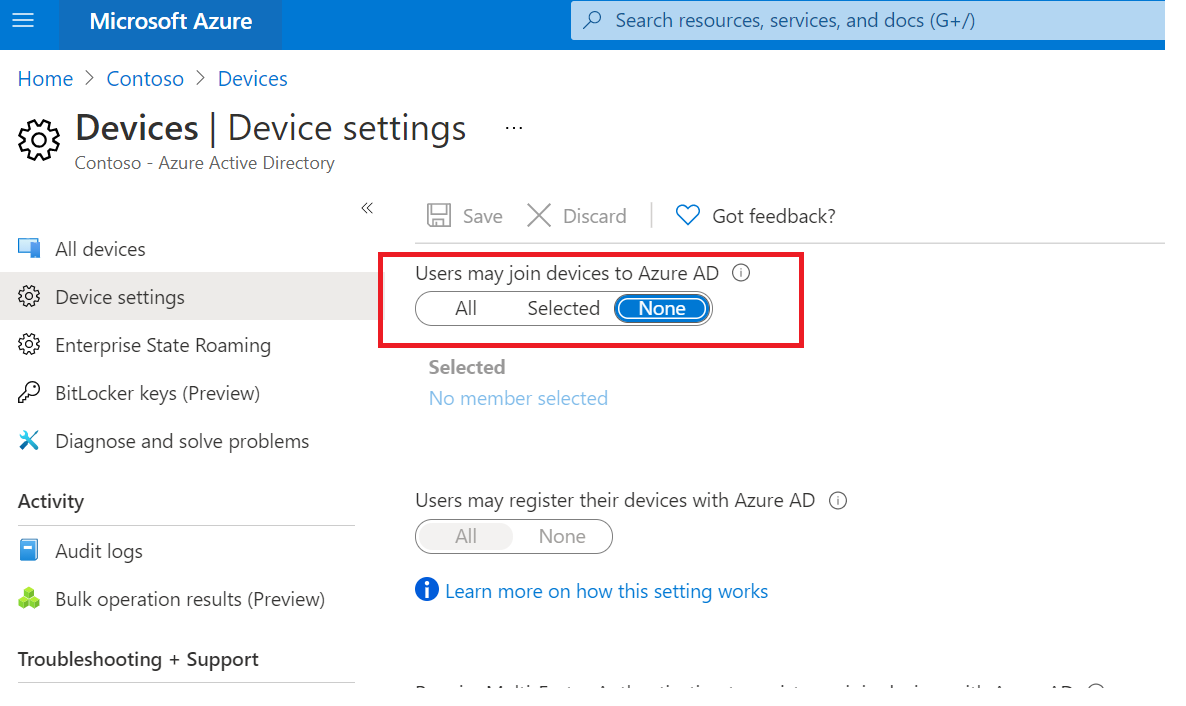Click the Enterprise State Roaming icon
The image size is (1186, 706).
tap(30, 345)
